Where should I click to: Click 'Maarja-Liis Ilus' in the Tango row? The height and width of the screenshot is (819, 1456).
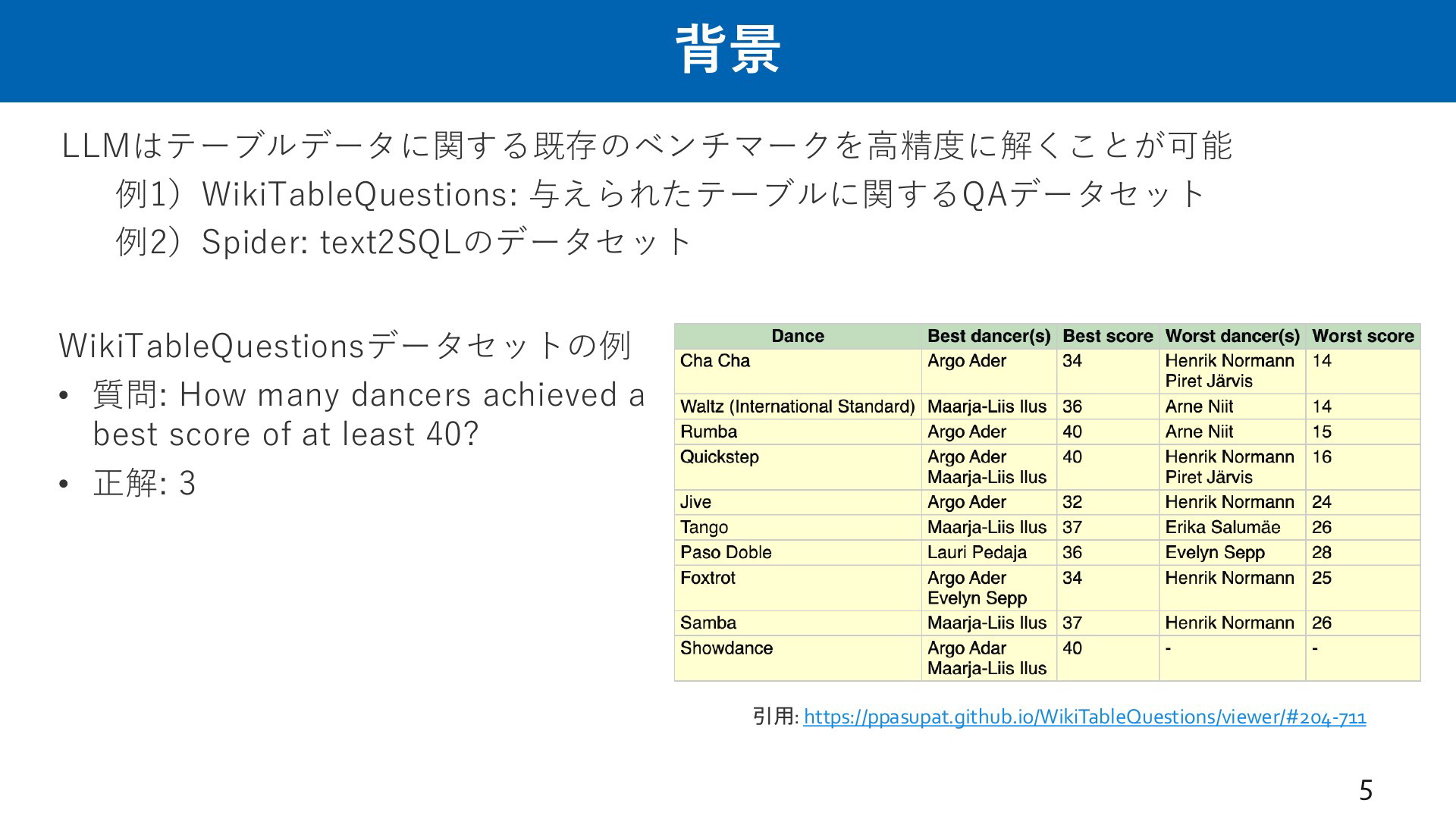point(987,527)
